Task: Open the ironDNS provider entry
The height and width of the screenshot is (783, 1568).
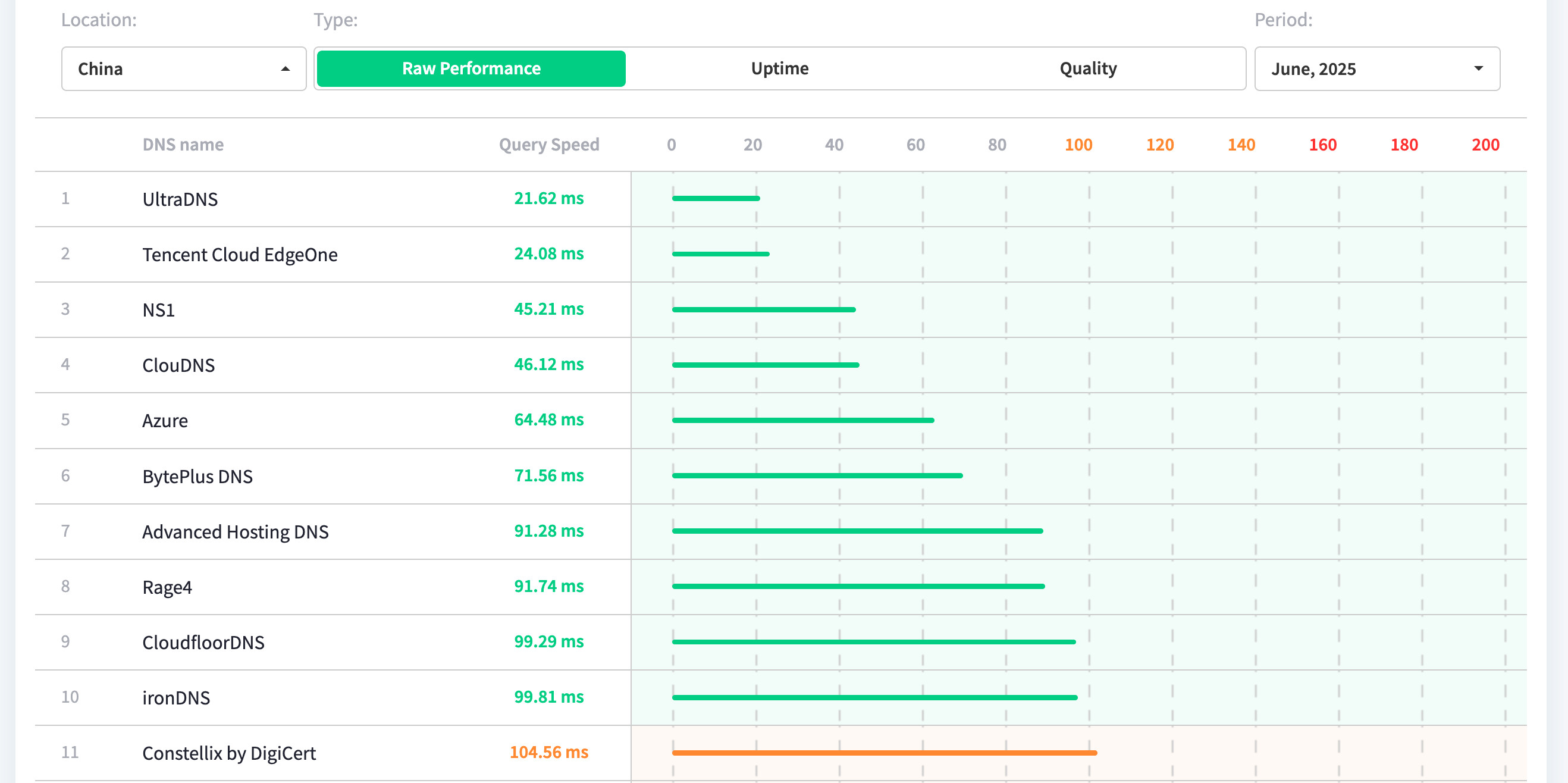Action: point(176,698)
